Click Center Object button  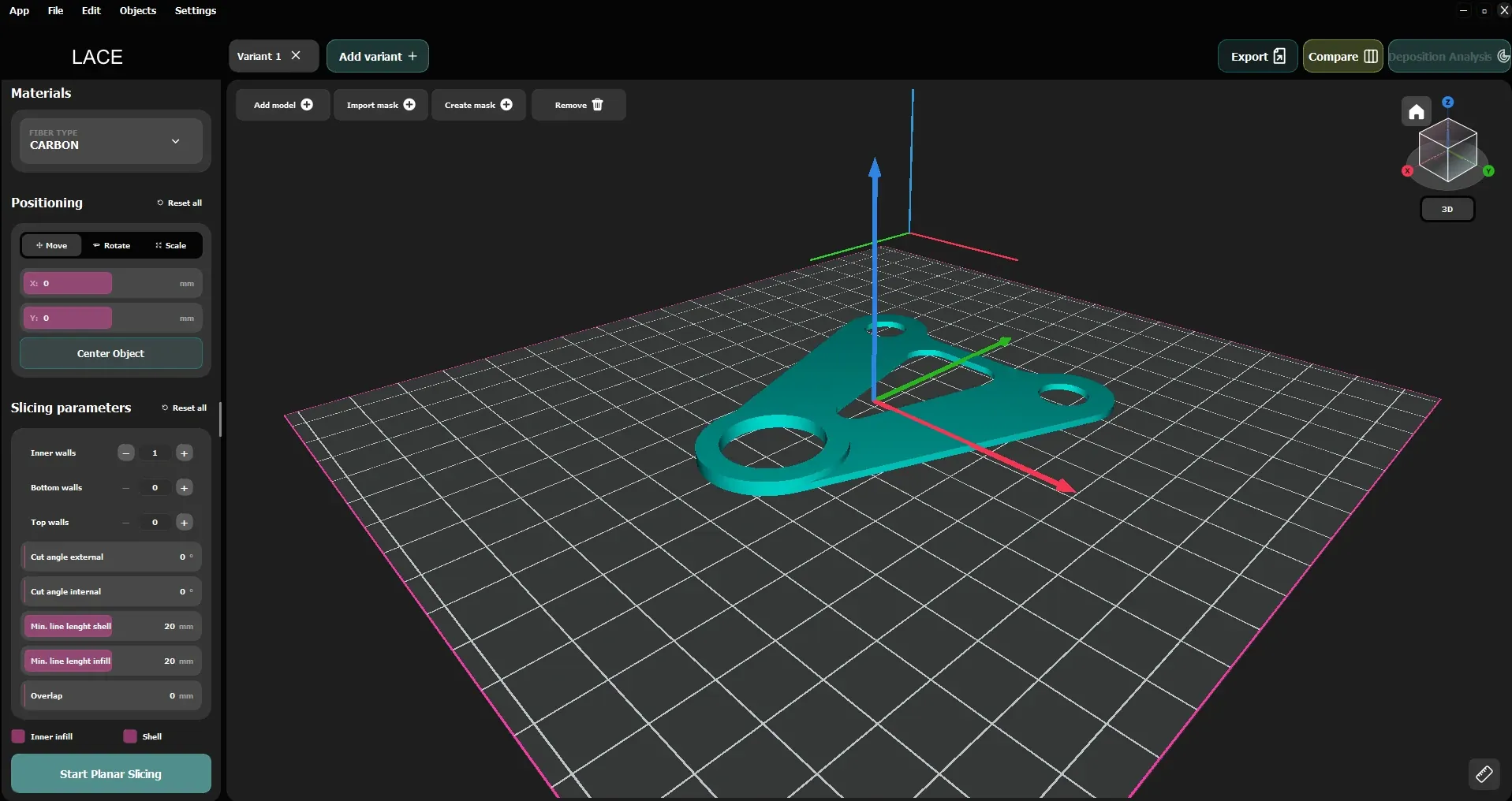[x=111, y=353]
